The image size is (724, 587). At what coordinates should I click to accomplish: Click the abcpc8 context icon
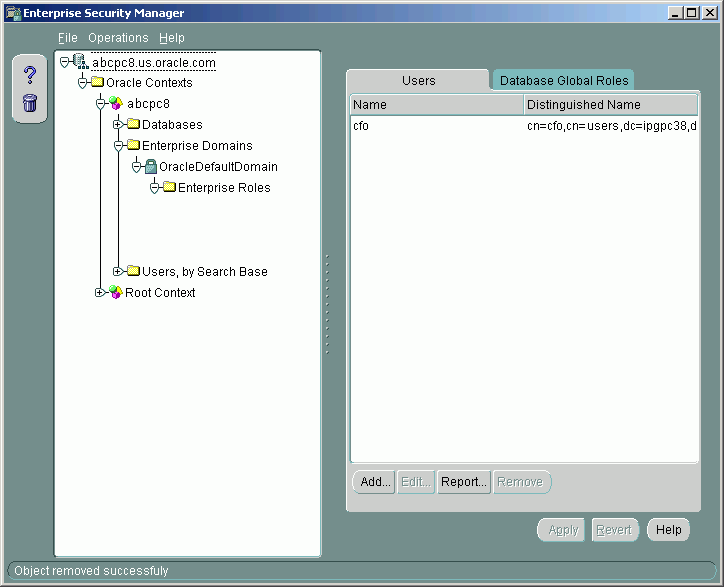(116, 103)
